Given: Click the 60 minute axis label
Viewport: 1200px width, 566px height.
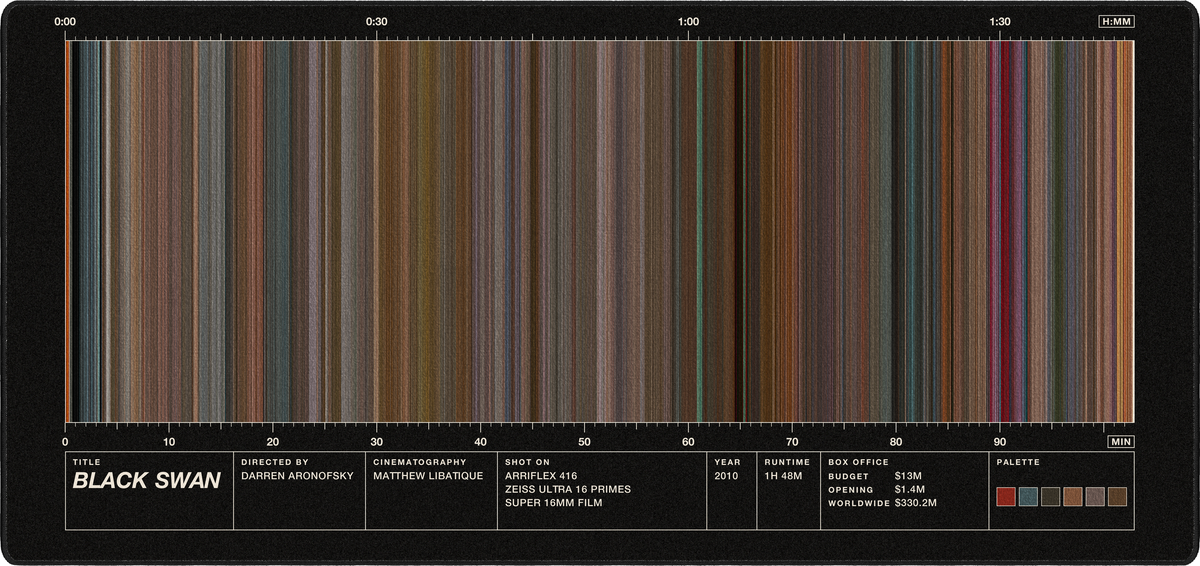Looking at the screenshot, I should 688,442.
